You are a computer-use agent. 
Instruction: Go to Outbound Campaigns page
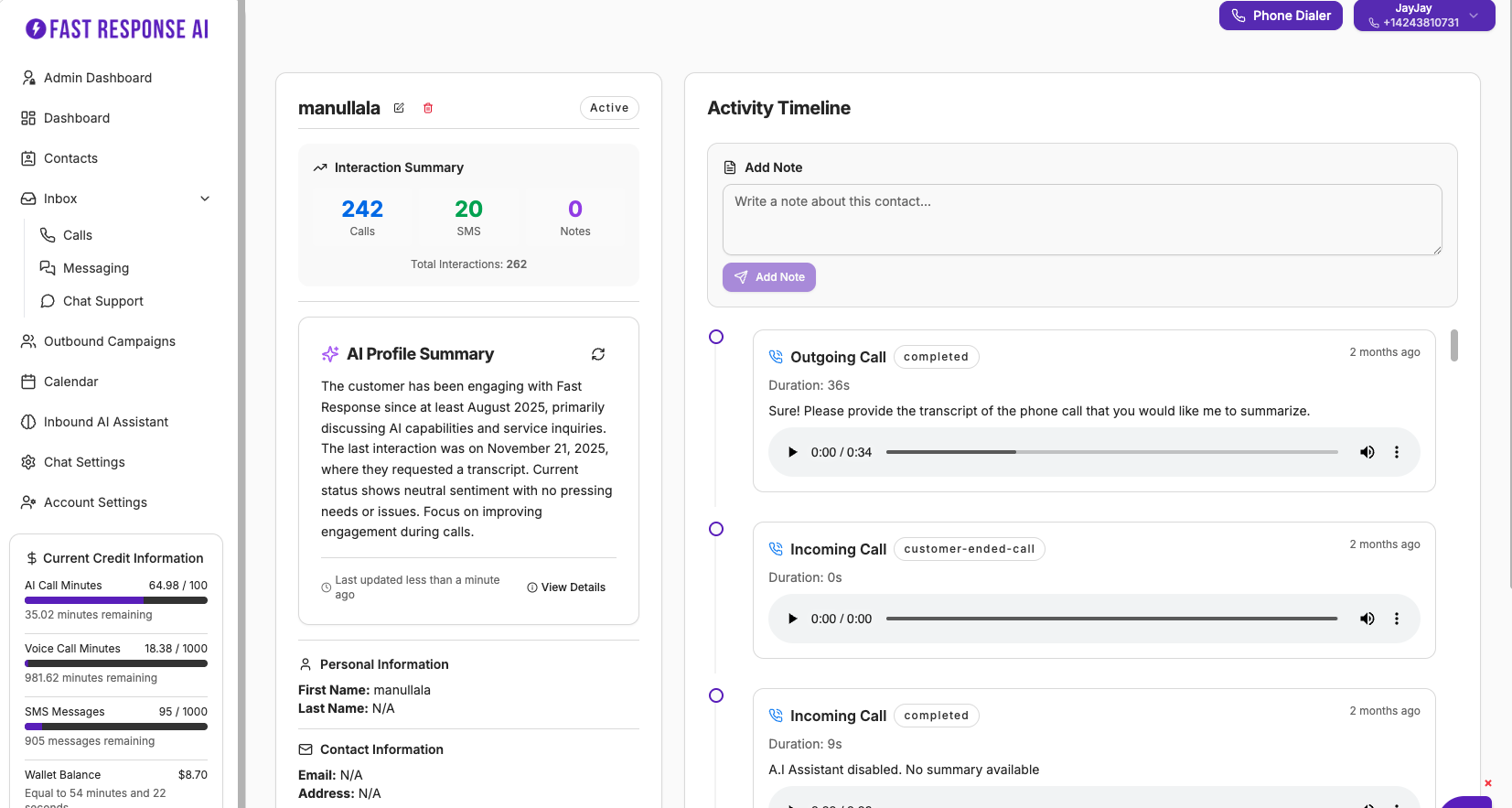click(x=109, y=341)
